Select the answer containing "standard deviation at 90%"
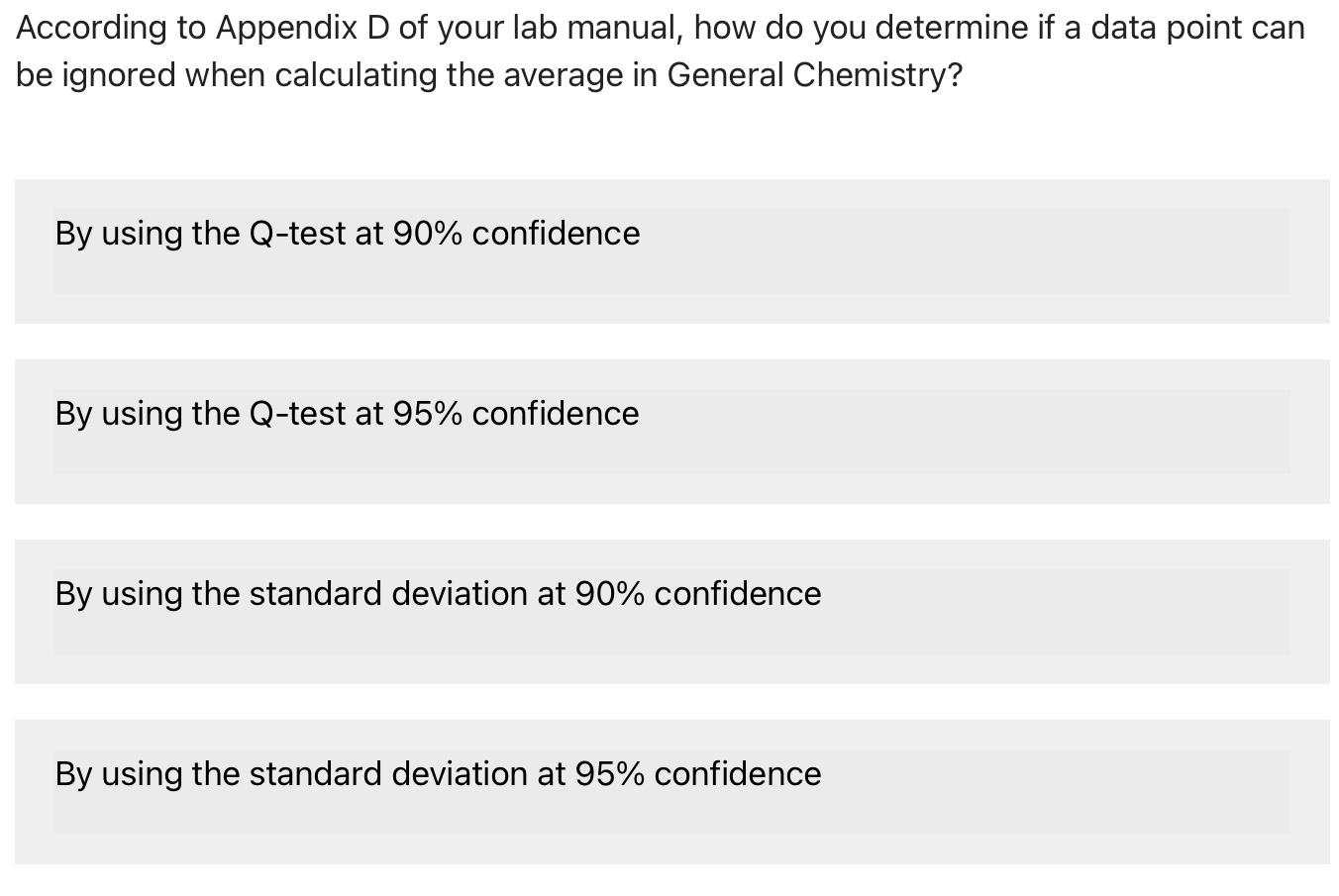 [438, 594]
